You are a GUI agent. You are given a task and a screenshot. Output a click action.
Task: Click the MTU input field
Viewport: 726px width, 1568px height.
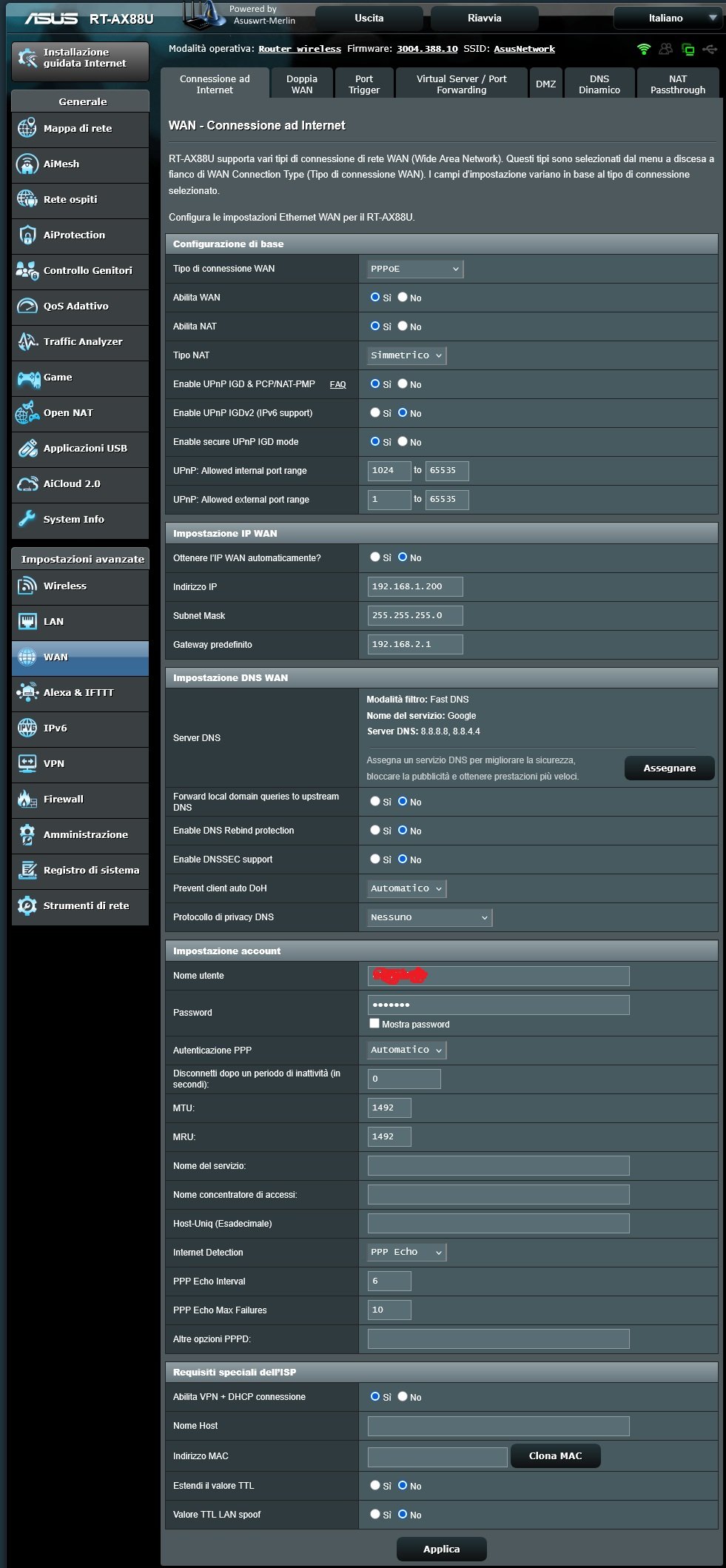389,1108
